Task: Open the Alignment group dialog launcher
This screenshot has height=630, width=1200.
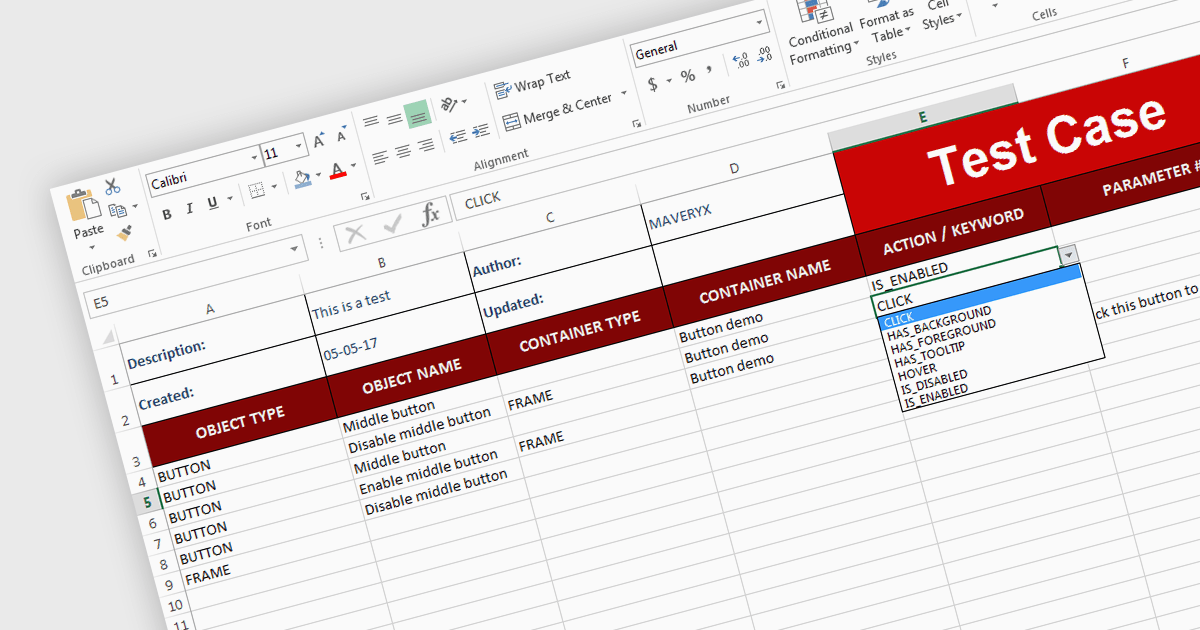Action: click(636, 124)
